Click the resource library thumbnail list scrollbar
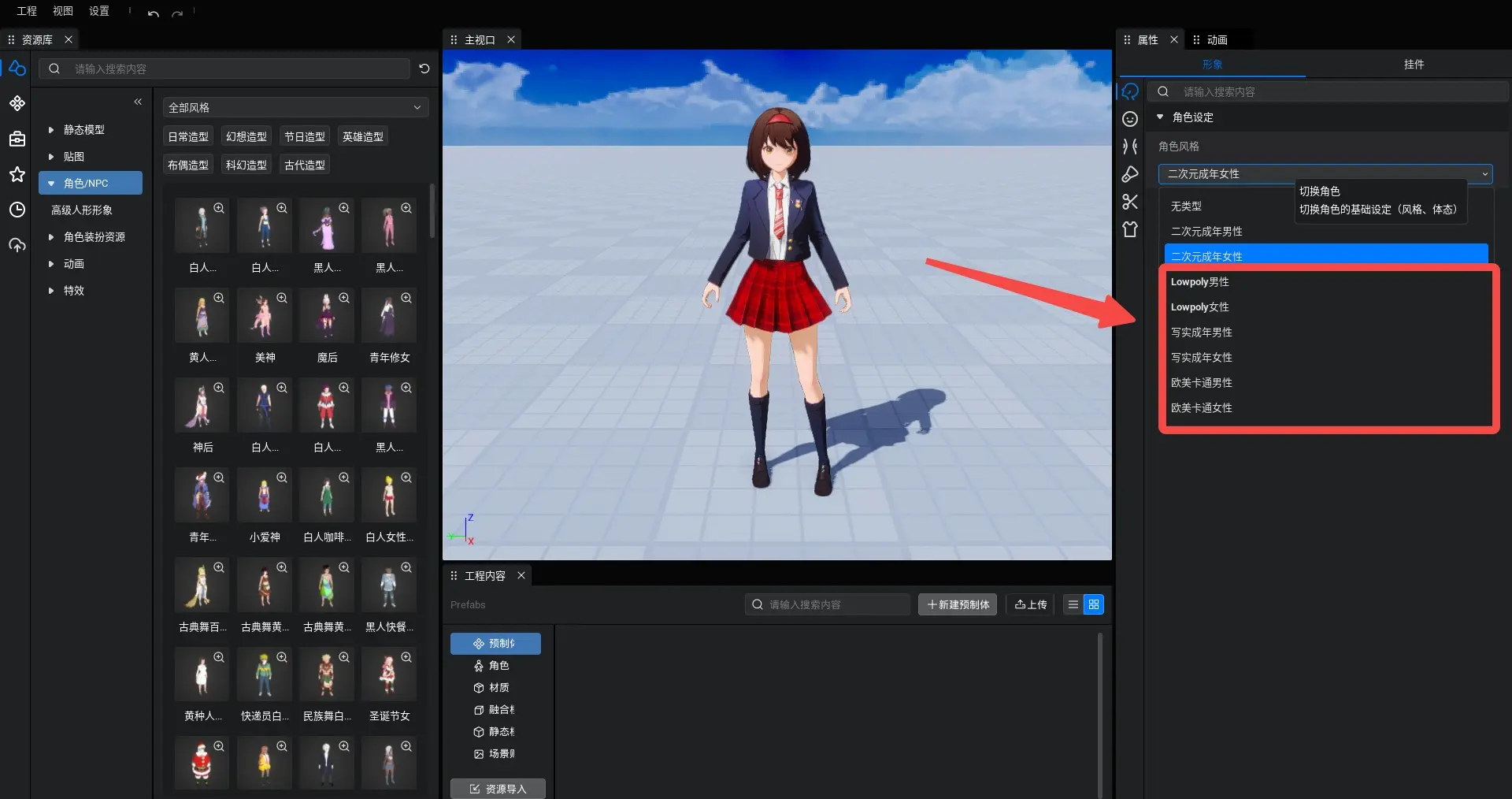The image size is (1512, 799). click(432, 210)
